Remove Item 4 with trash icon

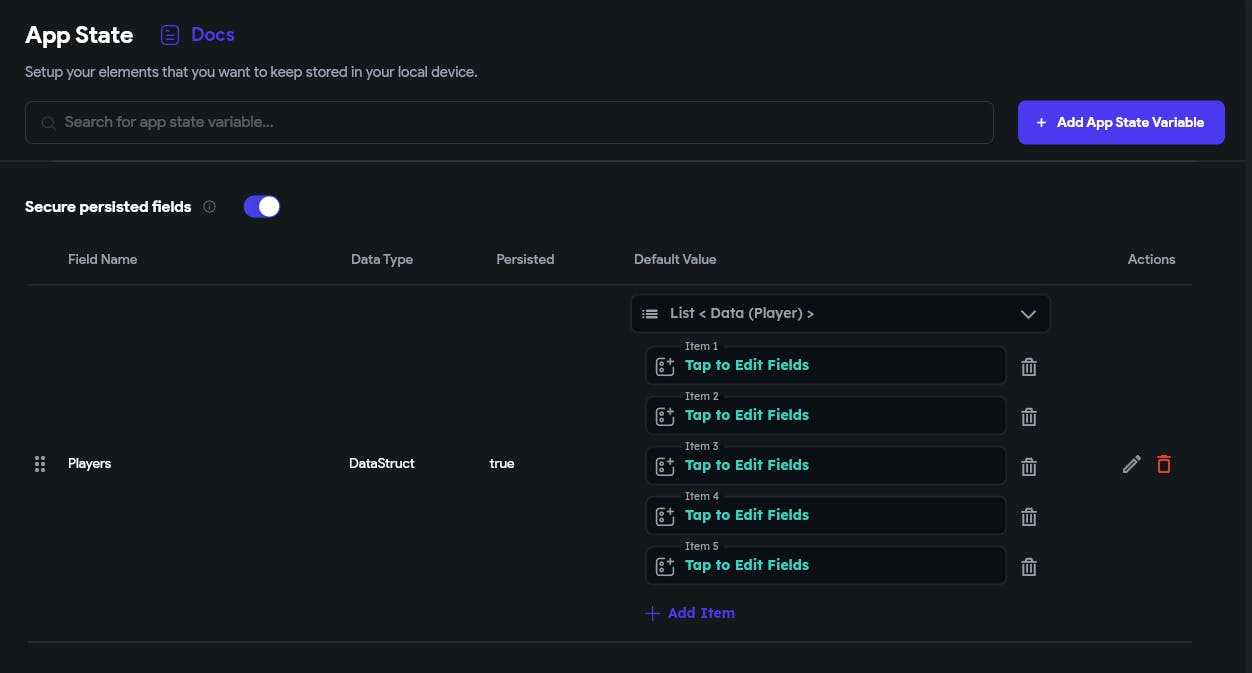pyautogui.click(x=1028, y=517)
